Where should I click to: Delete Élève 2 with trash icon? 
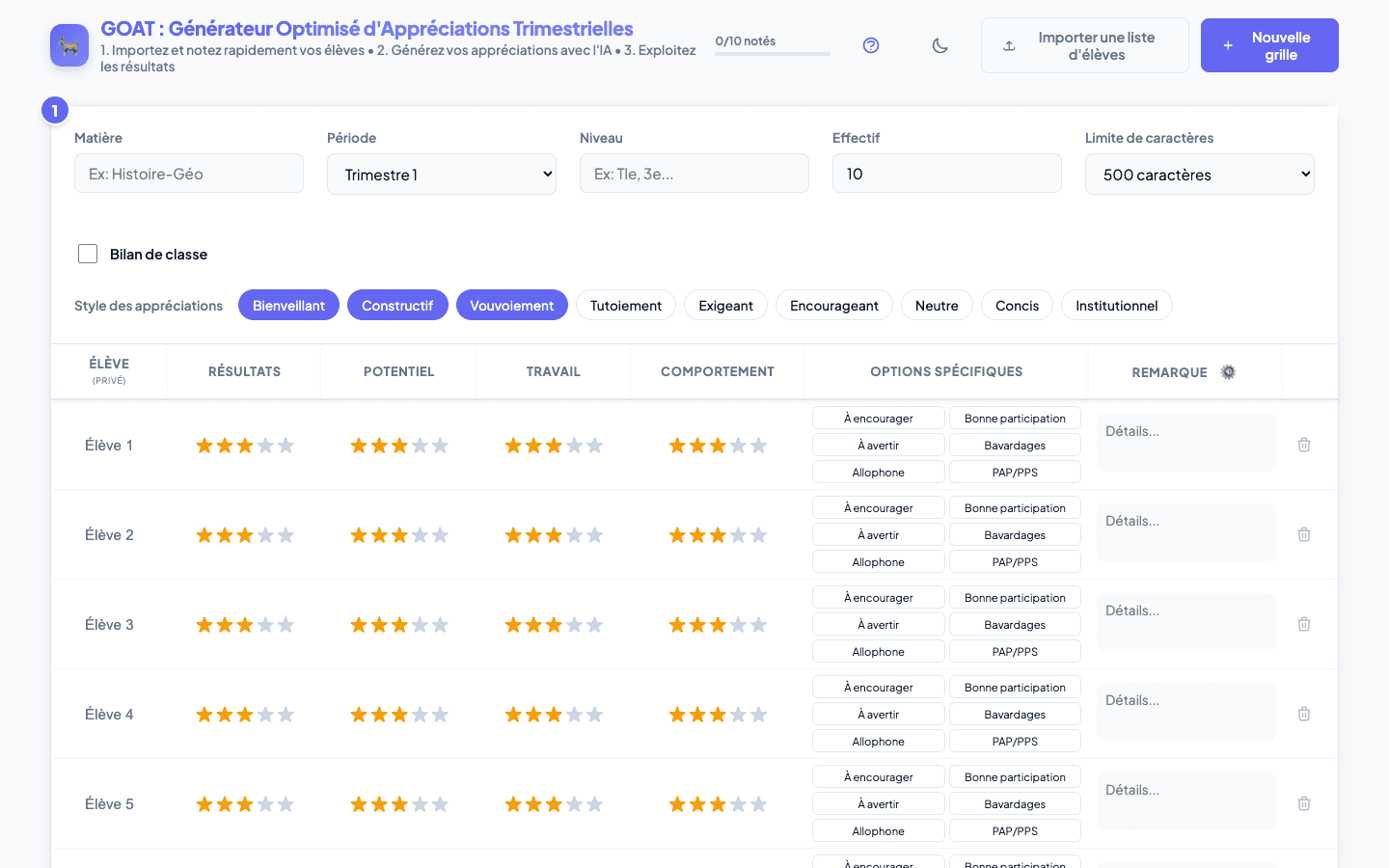click(1304, 534)
